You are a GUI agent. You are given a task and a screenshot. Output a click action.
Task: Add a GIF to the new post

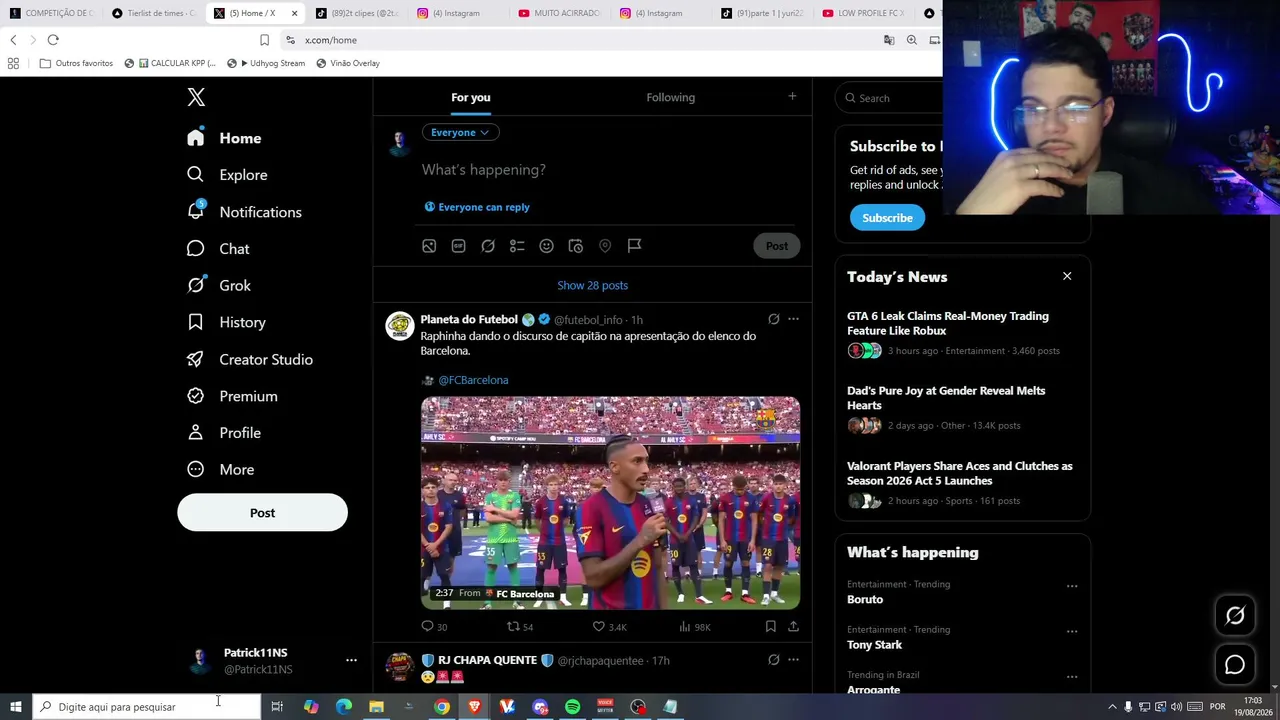tap(458, 246)
